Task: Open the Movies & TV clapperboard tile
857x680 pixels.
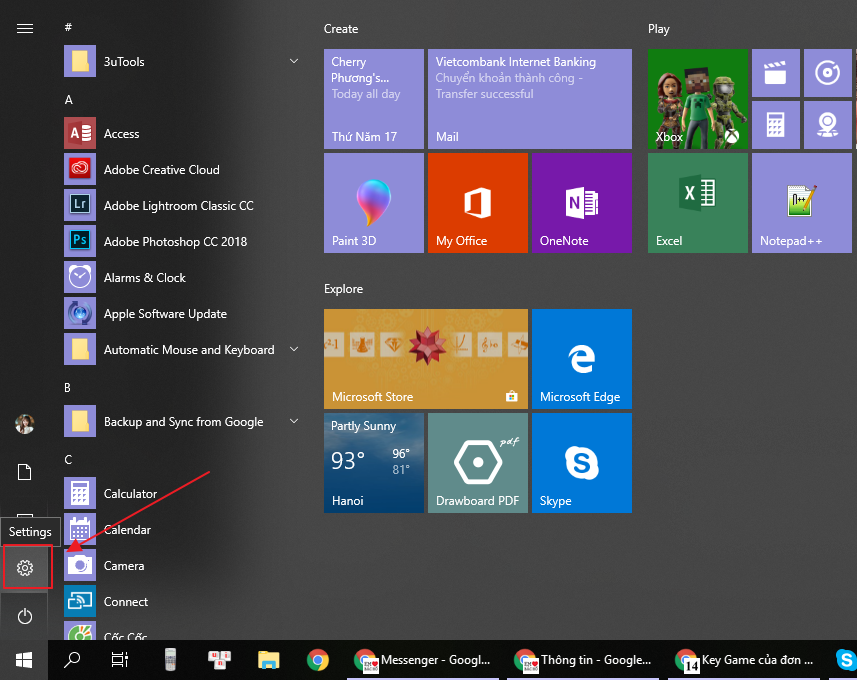Action: point(775,73)
